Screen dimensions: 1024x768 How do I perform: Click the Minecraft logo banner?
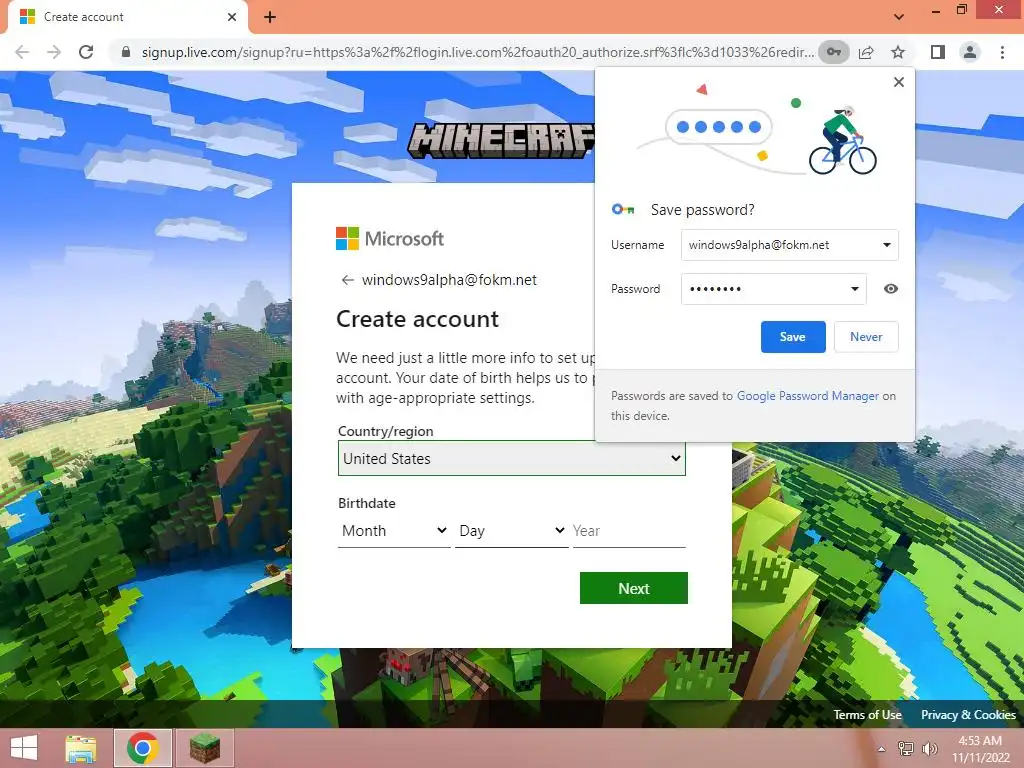502,140
